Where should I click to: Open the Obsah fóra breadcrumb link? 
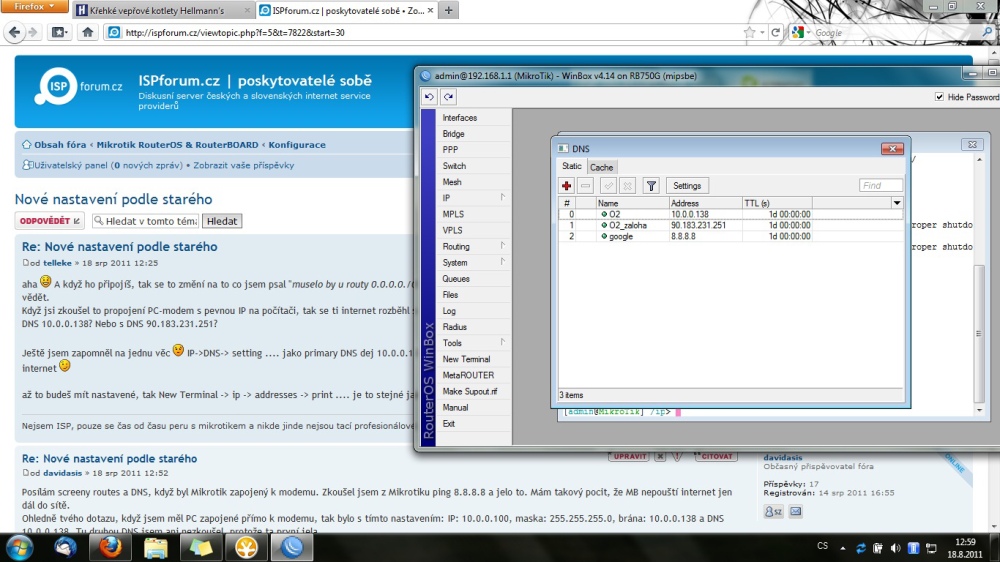[60, 145]
